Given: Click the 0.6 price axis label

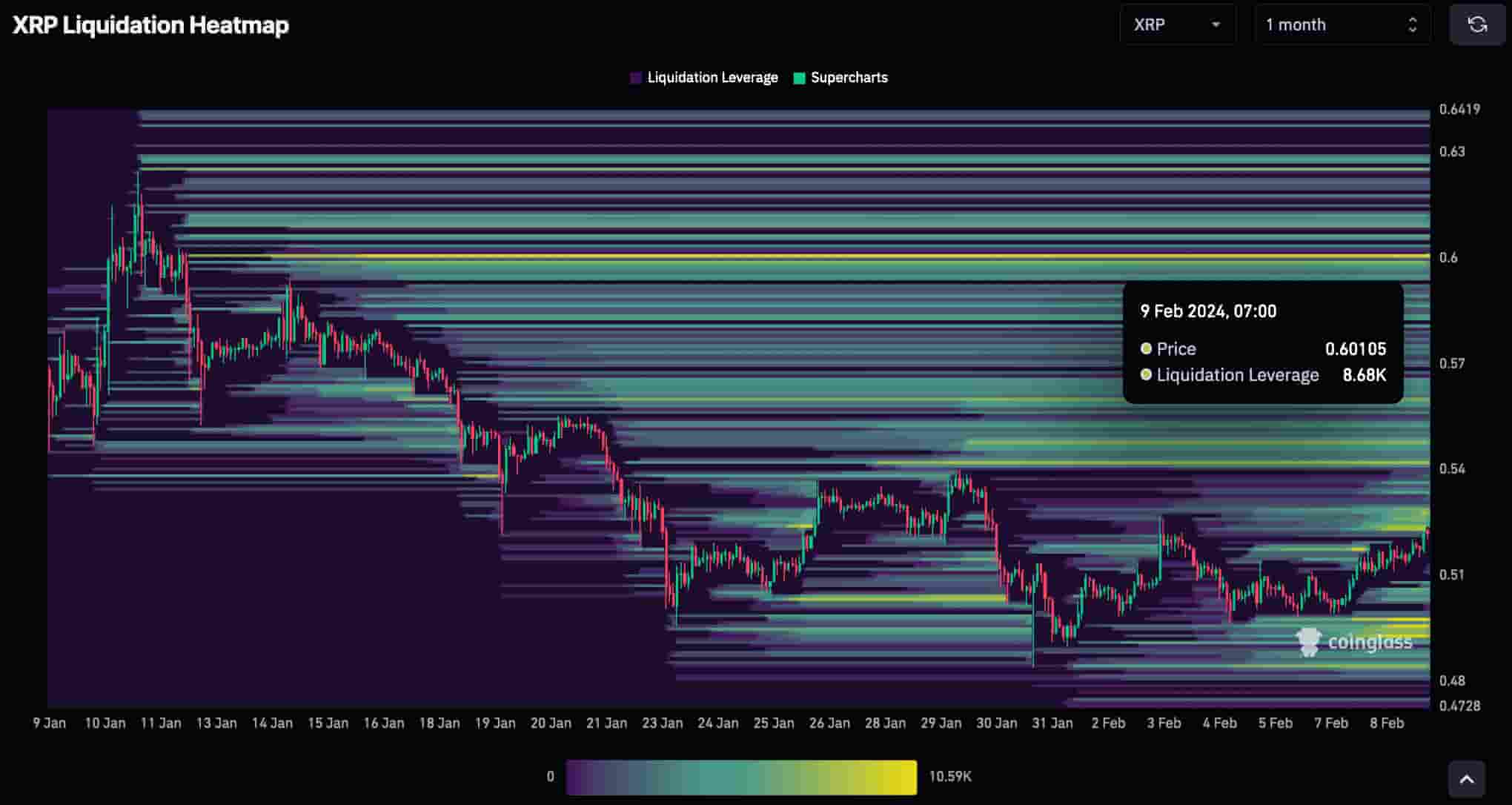Looking at the screenshot, I should click(x=1448, y=257).
